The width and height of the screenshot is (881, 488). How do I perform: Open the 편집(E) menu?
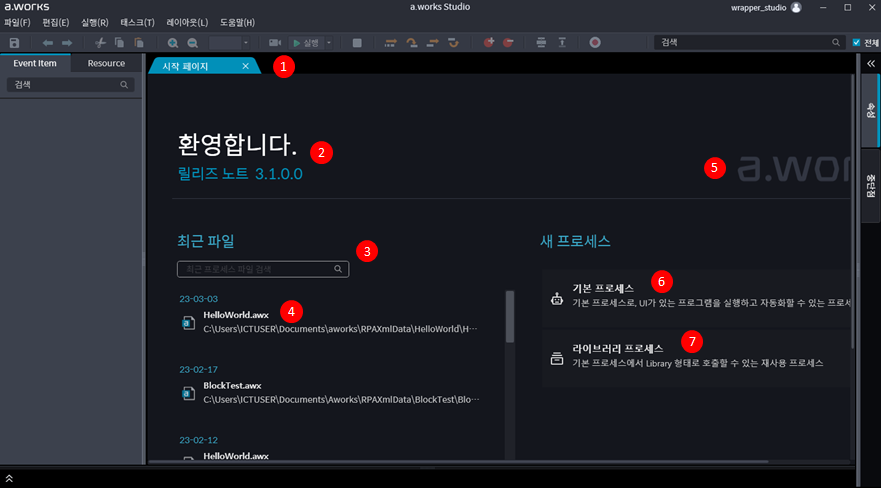pyautogui.click(x=56, y=22)
